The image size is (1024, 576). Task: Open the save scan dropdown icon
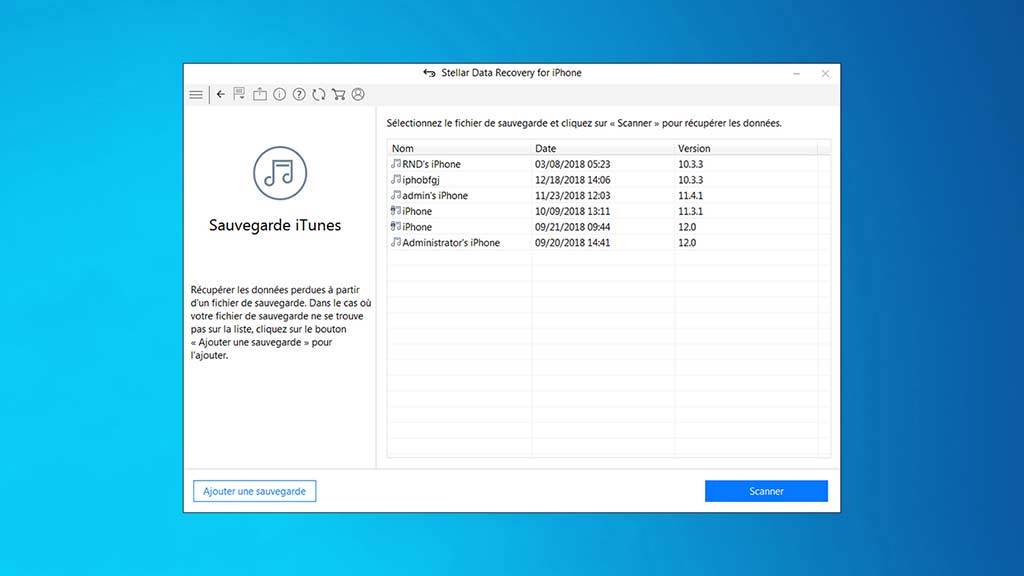click(x=240, y=95)
